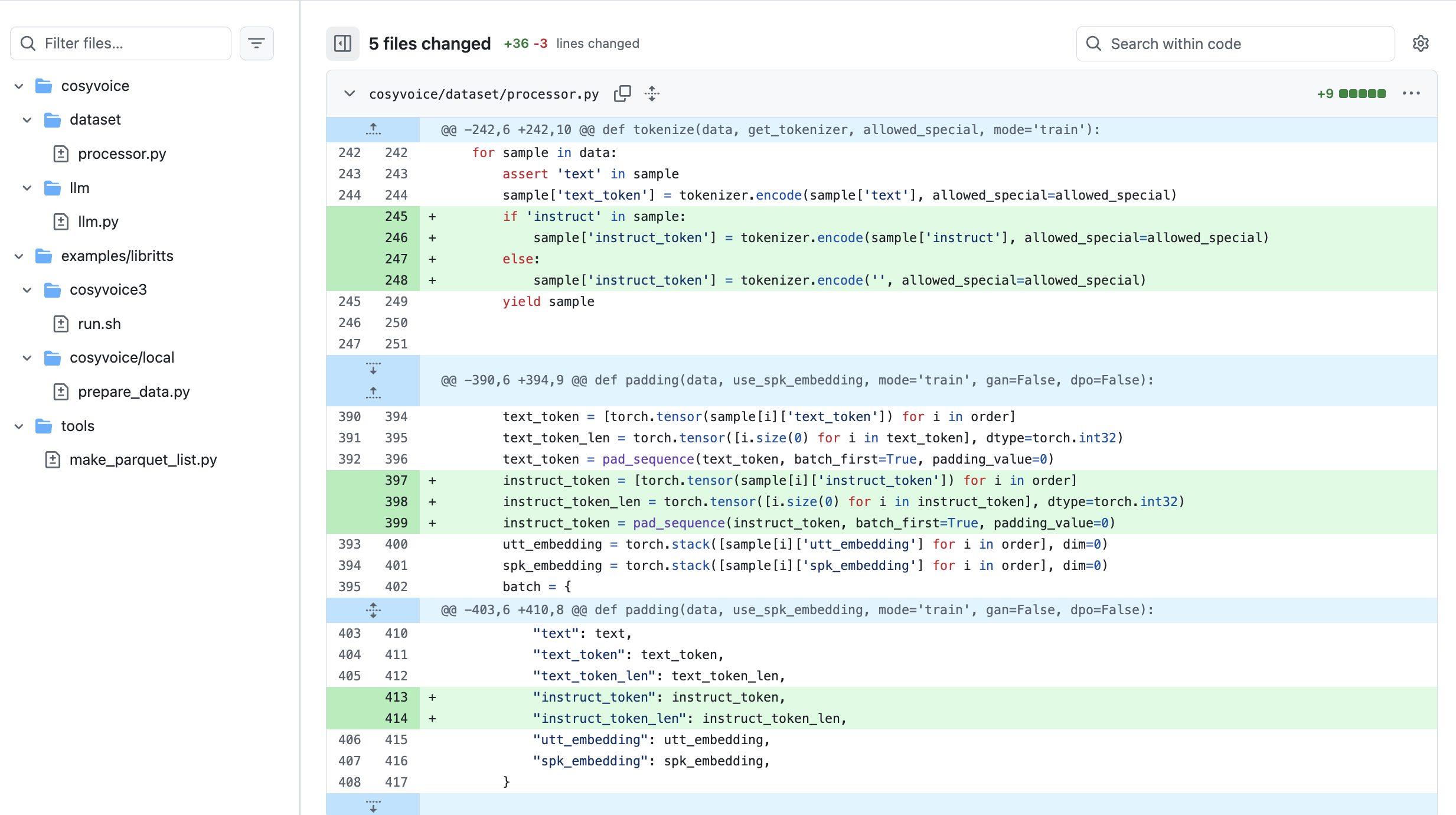Expand code between lines 402 and 410
This screenshot has width=1456, height=815.
click(x=373, y=610)
